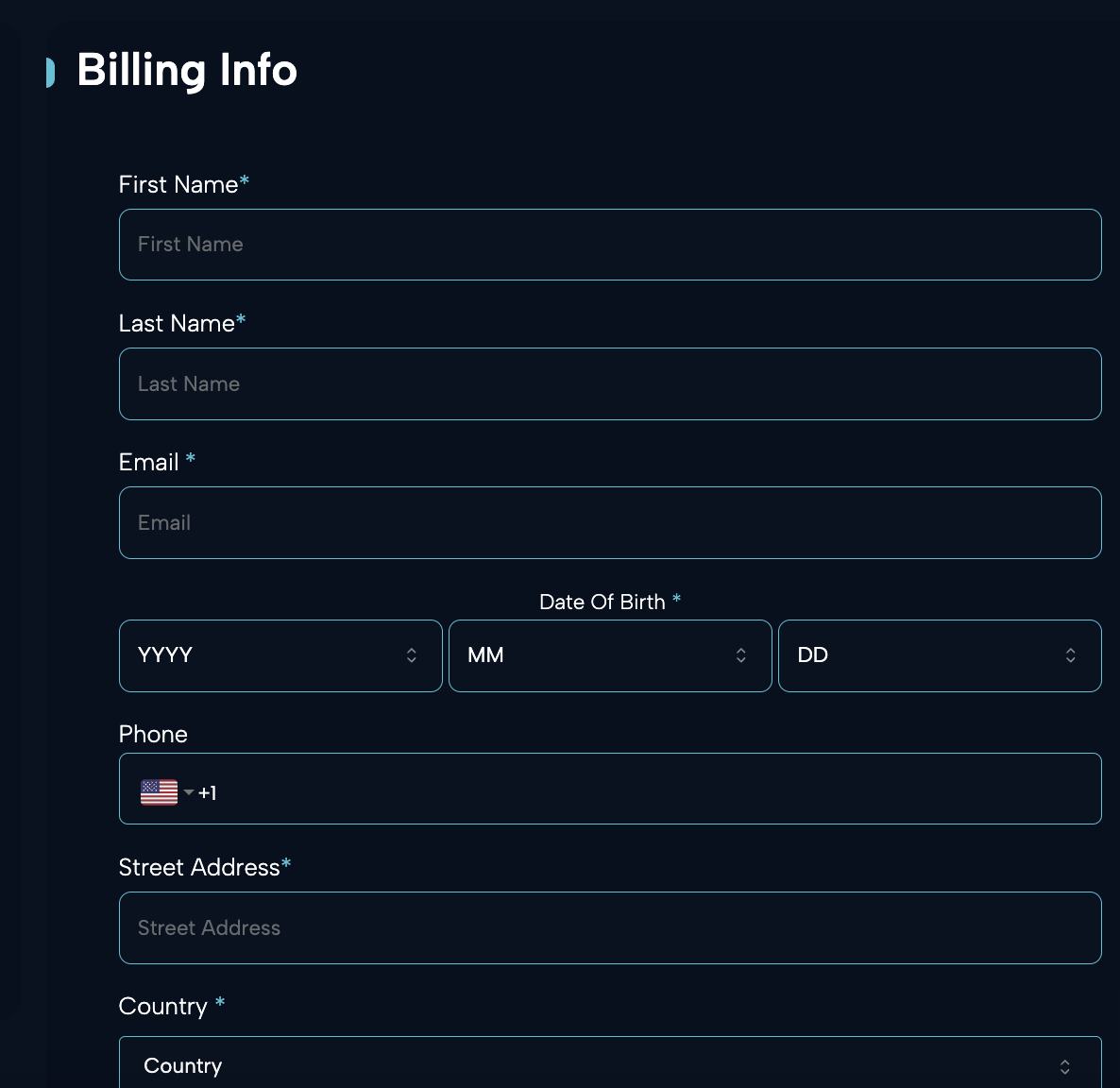This screenshot has height=1088, width=1120.
Task: Click the chevron icon on Country selector
Action: point(1064,1066)
